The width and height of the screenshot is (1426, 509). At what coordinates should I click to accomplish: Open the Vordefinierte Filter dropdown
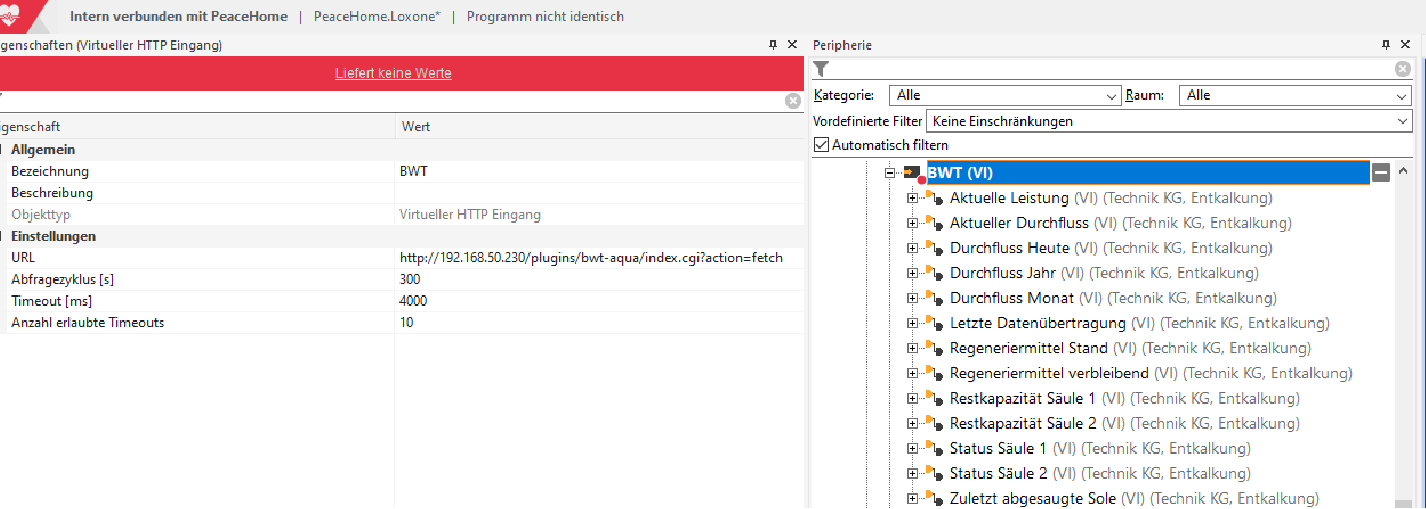1169,121
